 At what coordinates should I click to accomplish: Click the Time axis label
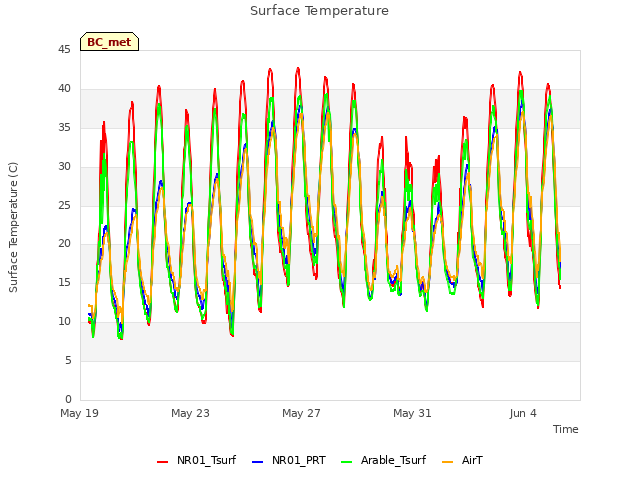click(565, 429)
